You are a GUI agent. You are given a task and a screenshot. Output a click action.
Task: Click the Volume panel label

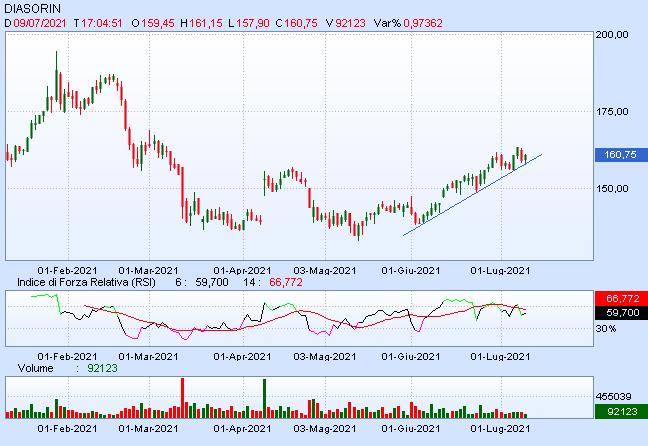tap(36, 368)
